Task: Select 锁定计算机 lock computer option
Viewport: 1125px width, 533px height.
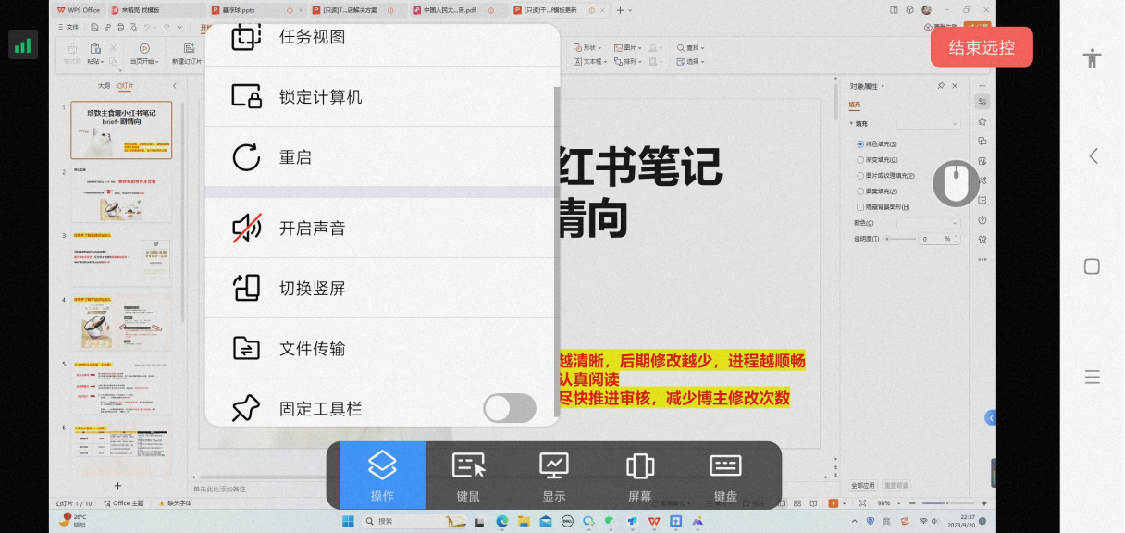Action: click(382, 97)
